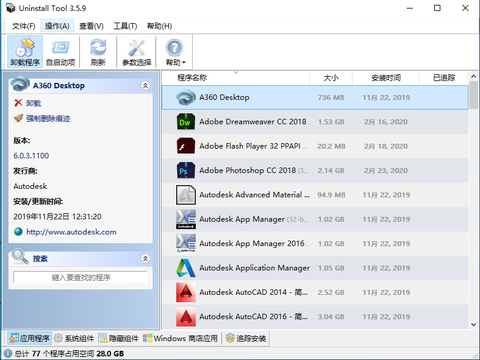Select the Autodesk Application Manager row
Screen dimensions: 480x360
pos(315,268)
